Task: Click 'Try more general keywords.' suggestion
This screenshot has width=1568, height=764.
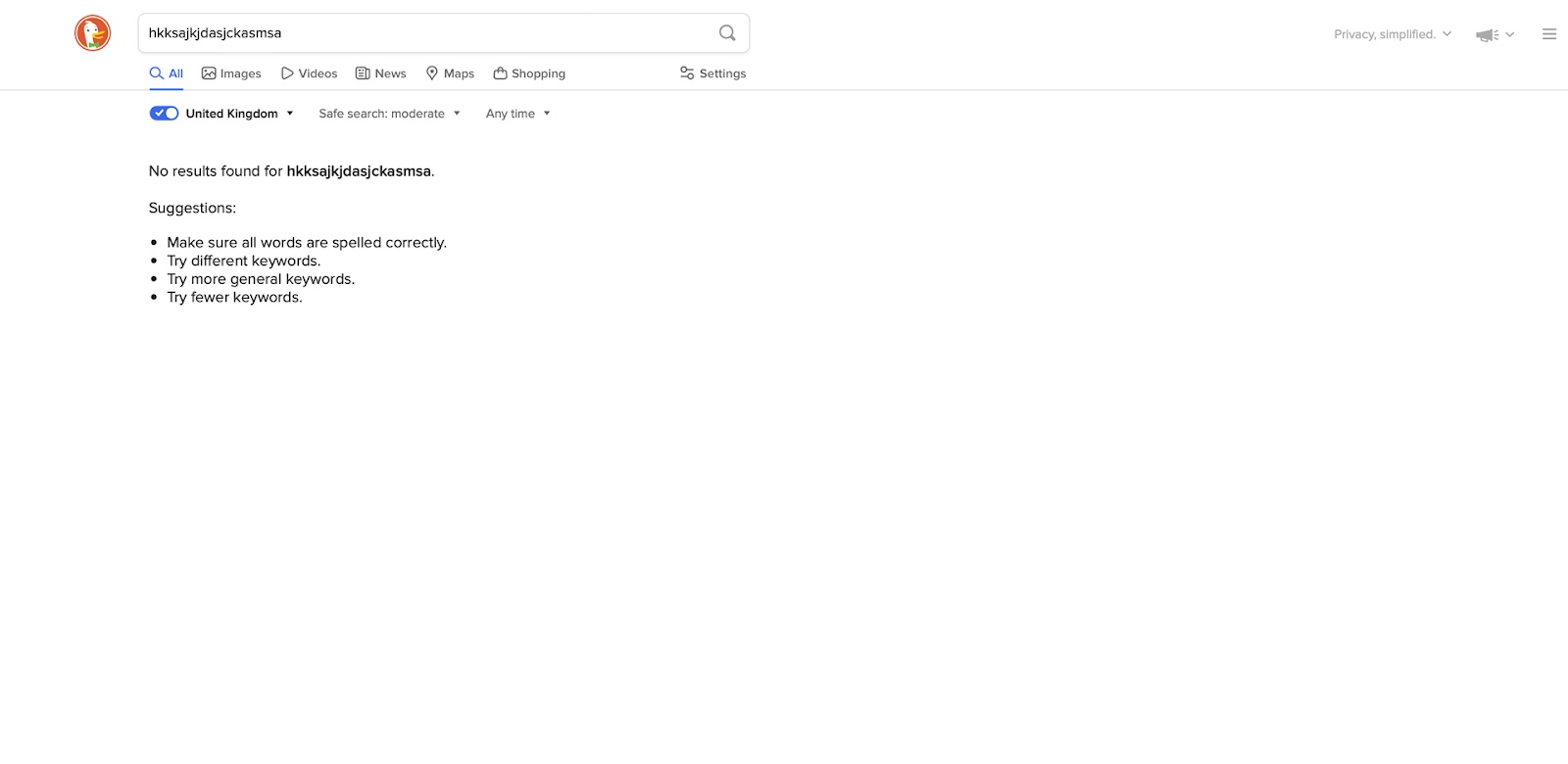Action: pyautogui.click(x=261, y=279)
